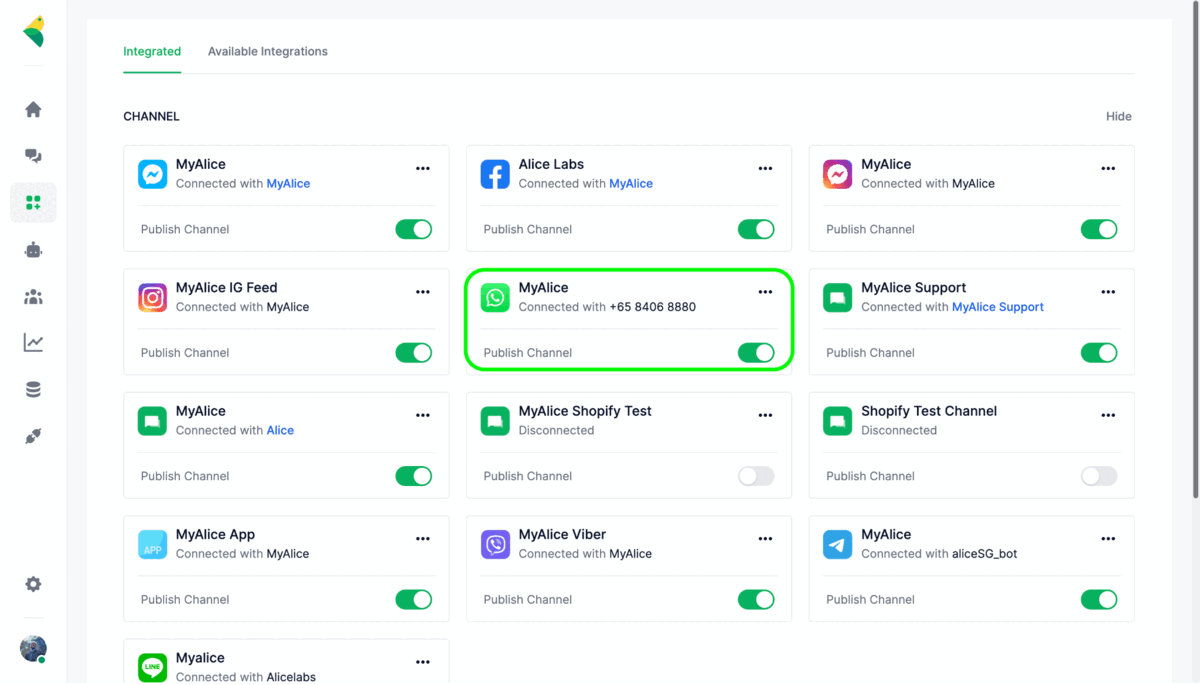
Task: Click the user avatar at bottom left
Action: [33, 648]
